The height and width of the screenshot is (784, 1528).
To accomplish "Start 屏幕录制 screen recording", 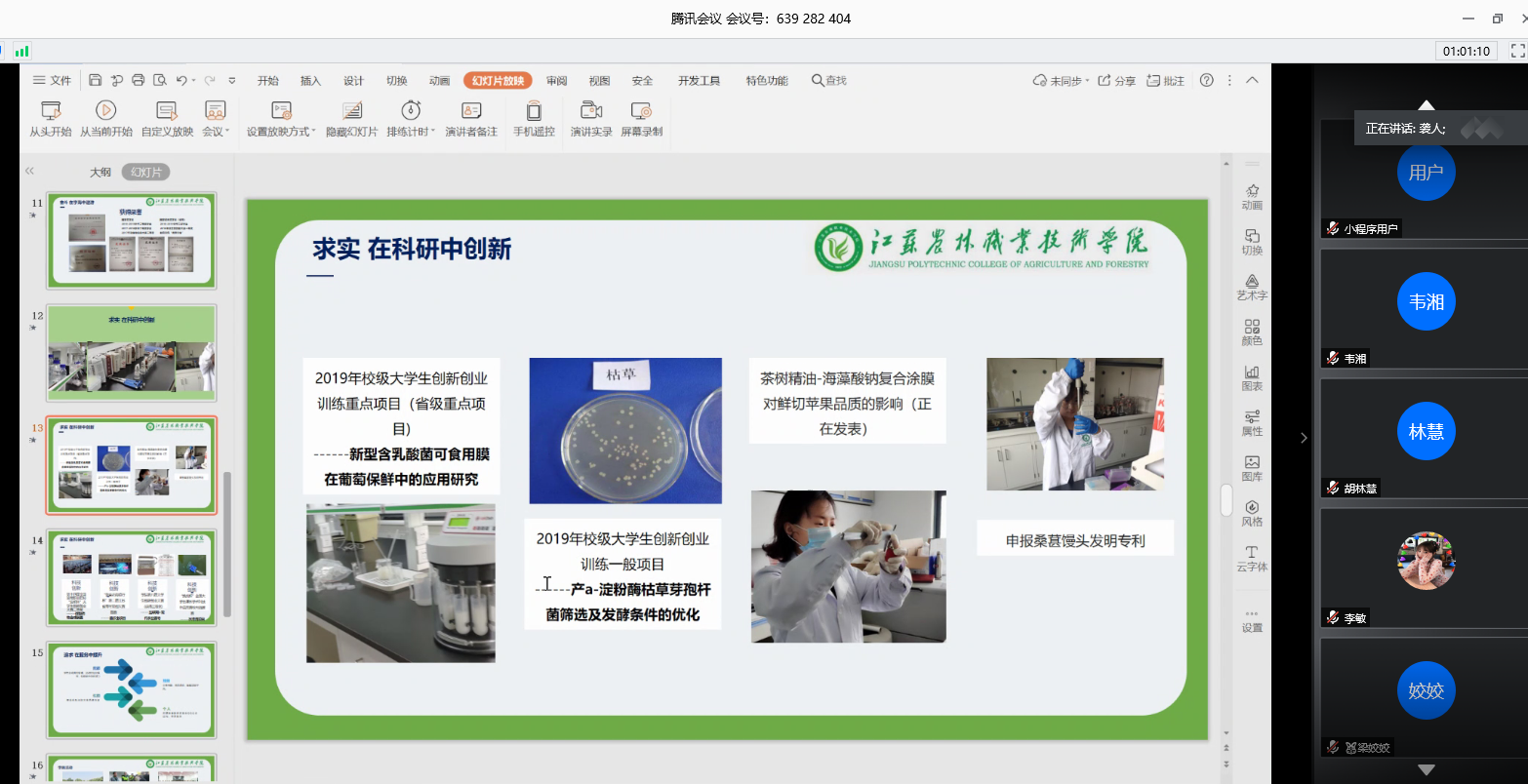I will [x=641, y=118].
